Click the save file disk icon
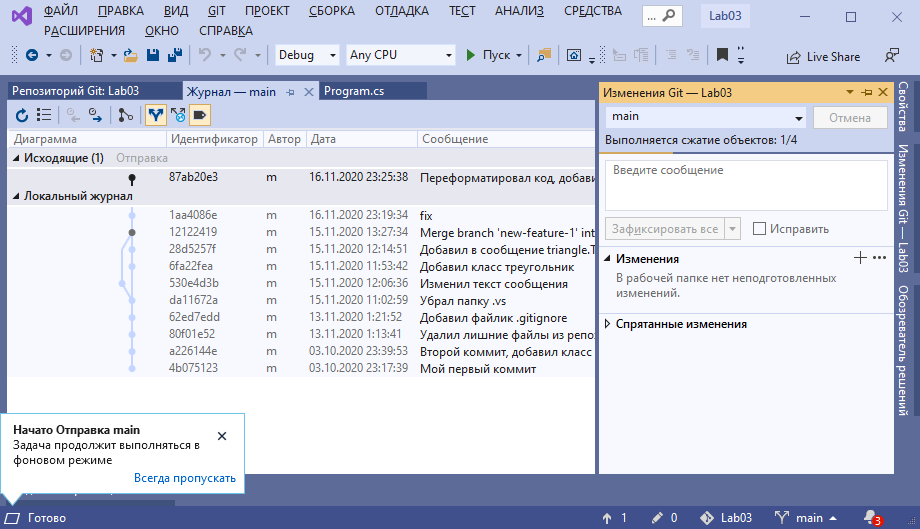This screenshot has height=529, width=920. pos(153,55)
